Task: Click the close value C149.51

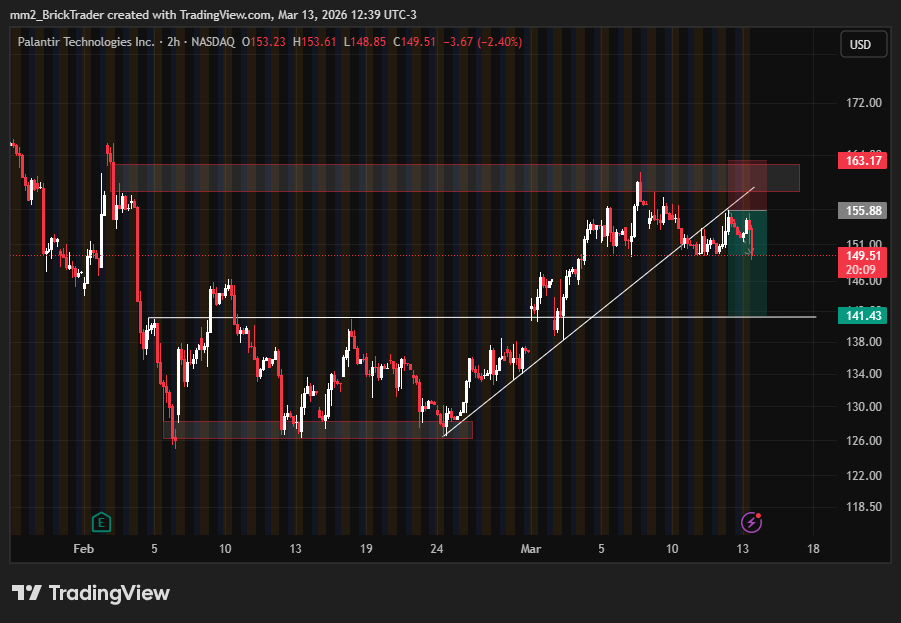Action: (414, 42)
